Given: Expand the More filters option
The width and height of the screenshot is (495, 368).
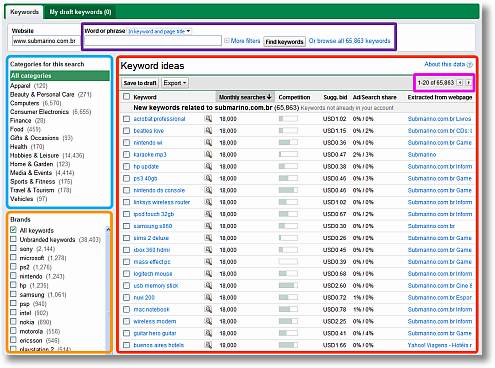Looking at the screenshot, I should [242, 41].
